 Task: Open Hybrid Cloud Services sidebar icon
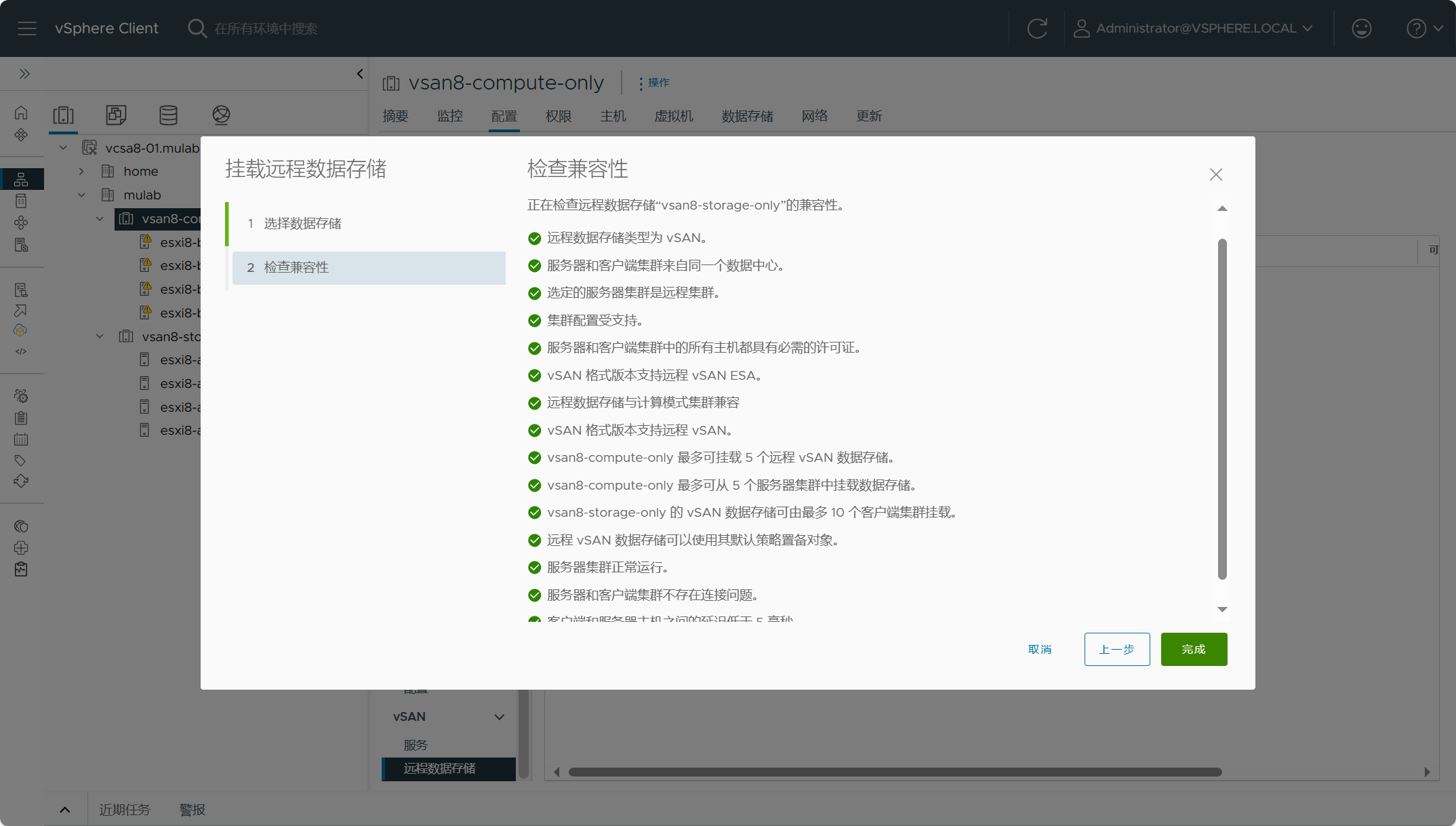pos(21,331)
